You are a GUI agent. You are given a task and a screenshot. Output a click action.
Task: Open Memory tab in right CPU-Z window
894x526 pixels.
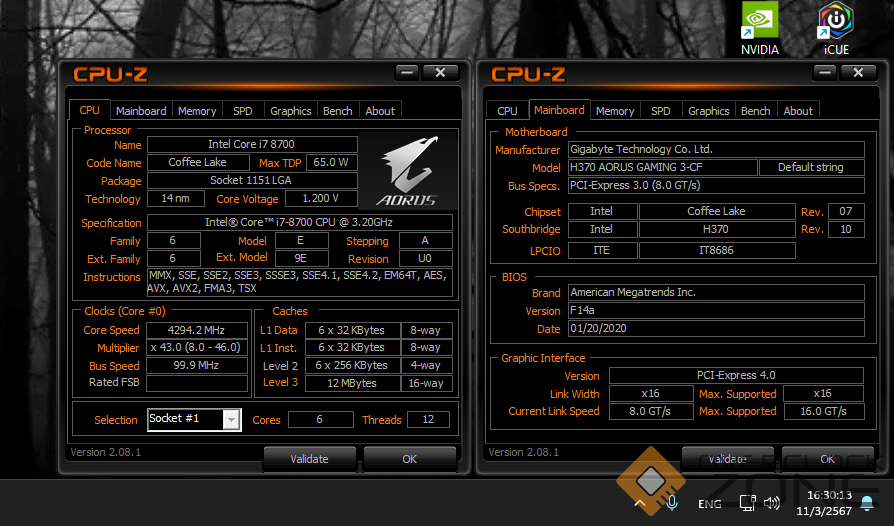click(615, 111)
